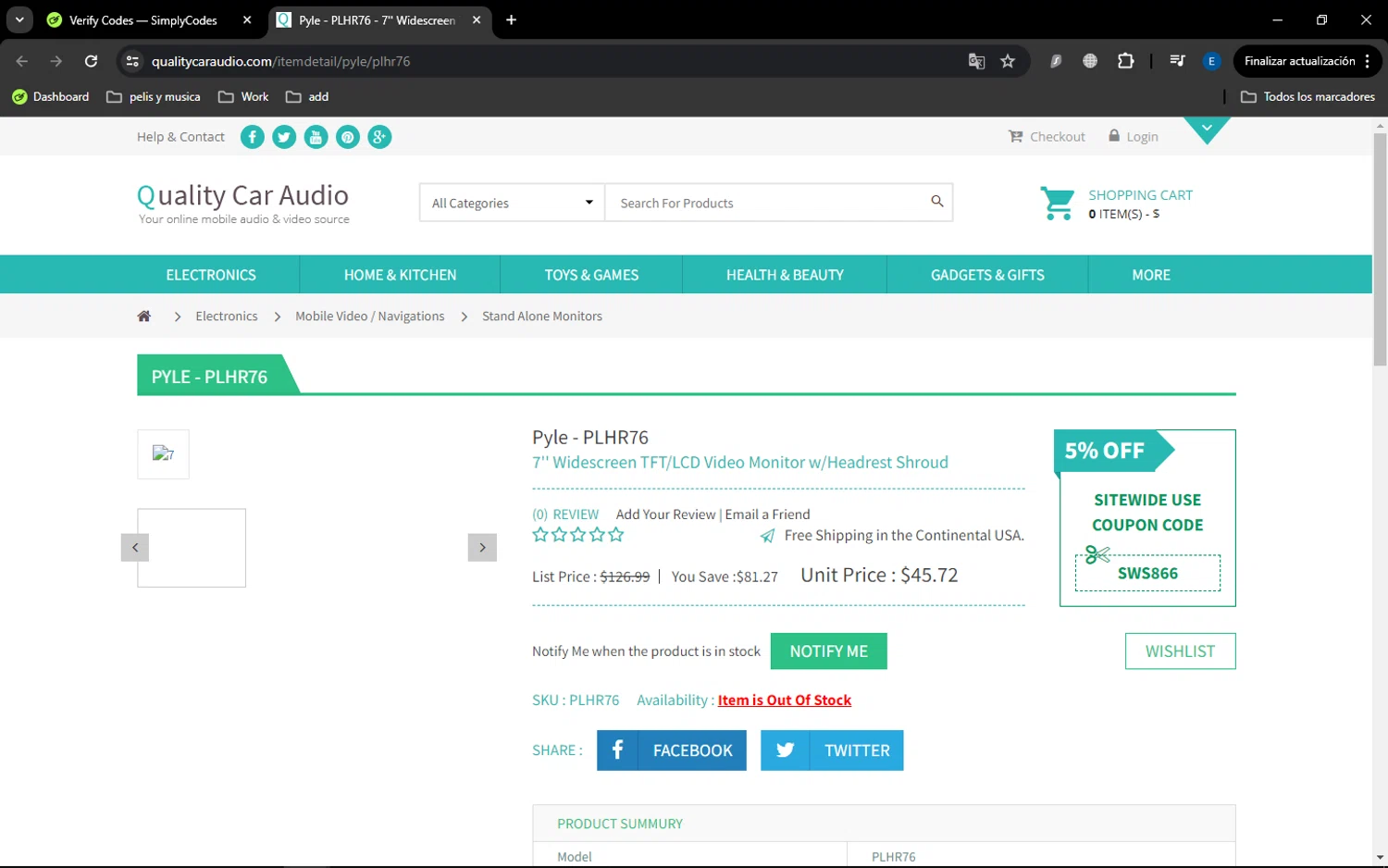Open the add bookmark folder
1388x868 pixels.
[x=307, y=96]
